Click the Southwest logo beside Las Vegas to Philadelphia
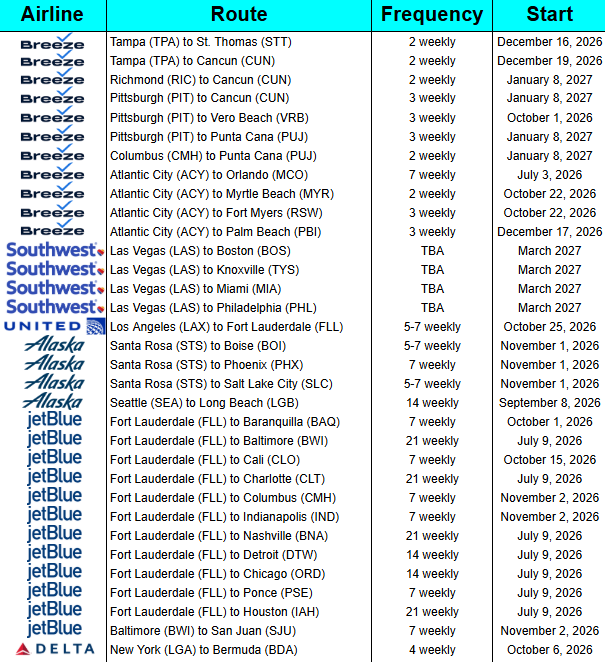605x662 pixels. pyautogui.click(x=55, y=307)
